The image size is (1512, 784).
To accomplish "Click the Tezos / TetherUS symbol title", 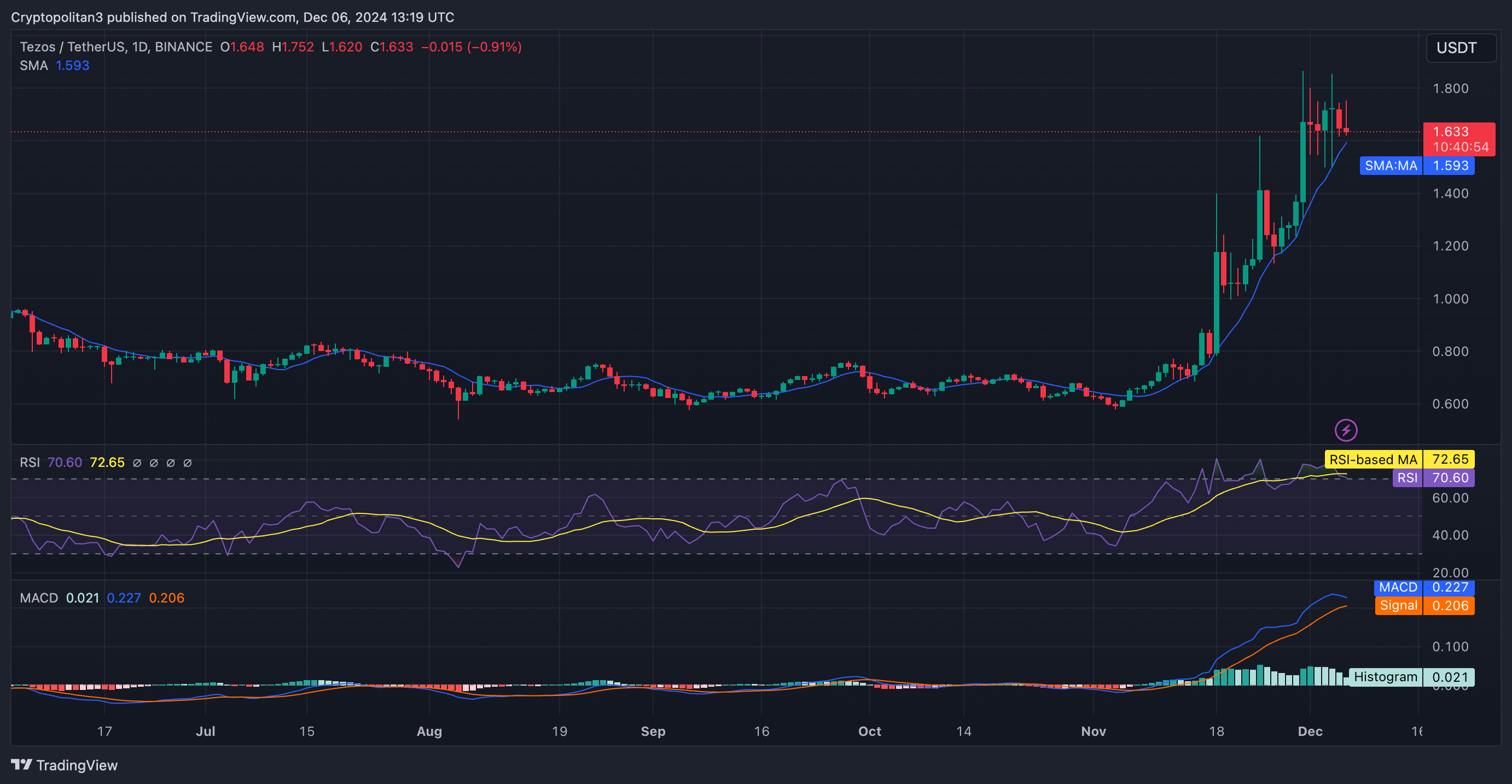I will [x=116, y=47].
